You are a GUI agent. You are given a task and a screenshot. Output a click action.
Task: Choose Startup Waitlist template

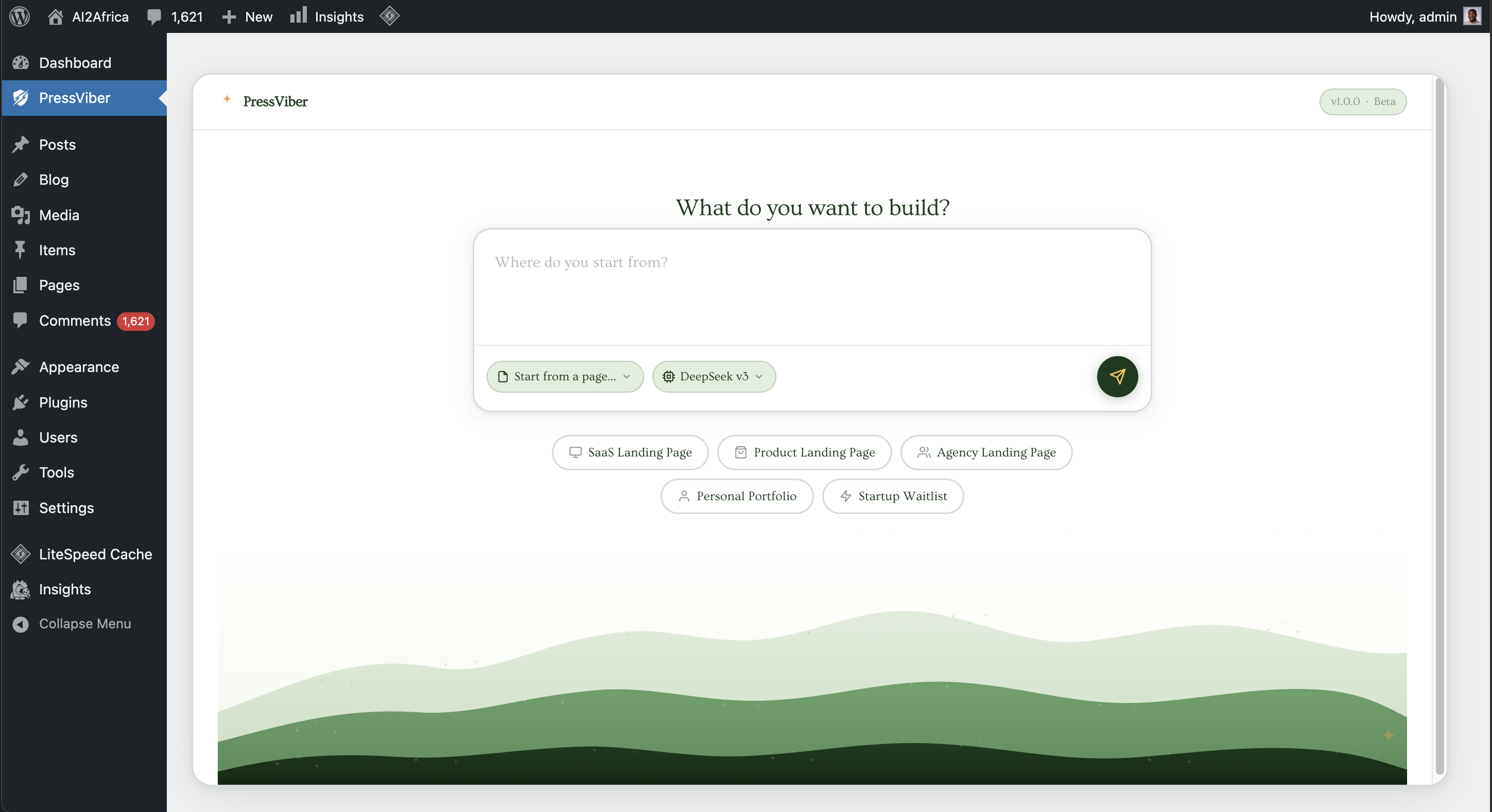(893, 496)
